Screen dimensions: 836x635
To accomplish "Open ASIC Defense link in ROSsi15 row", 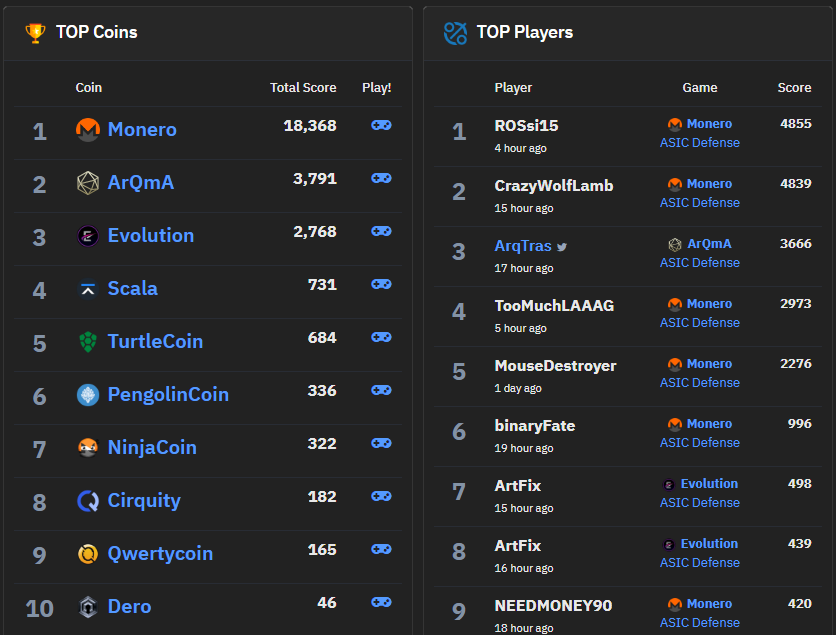I will point(700,143).
